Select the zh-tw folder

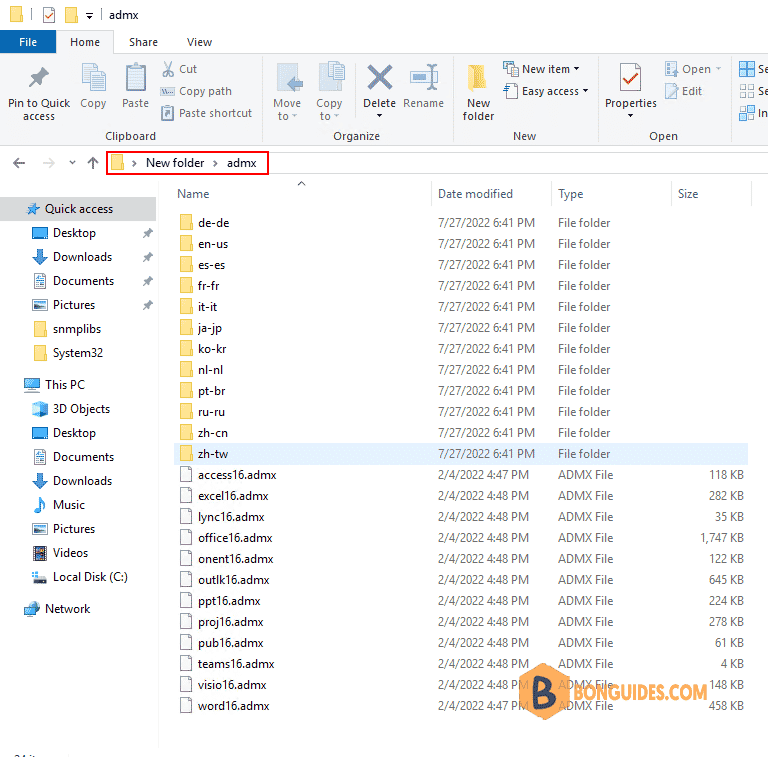460,454
